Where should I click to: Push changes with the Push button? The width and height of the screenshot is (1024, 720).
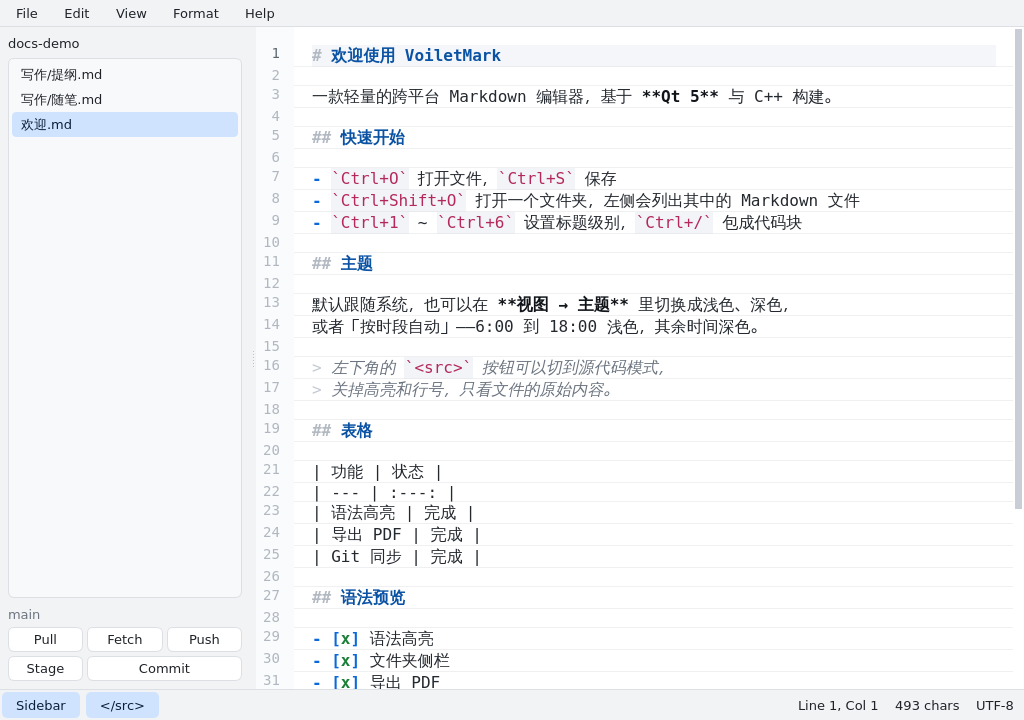(x=204, y=639)
